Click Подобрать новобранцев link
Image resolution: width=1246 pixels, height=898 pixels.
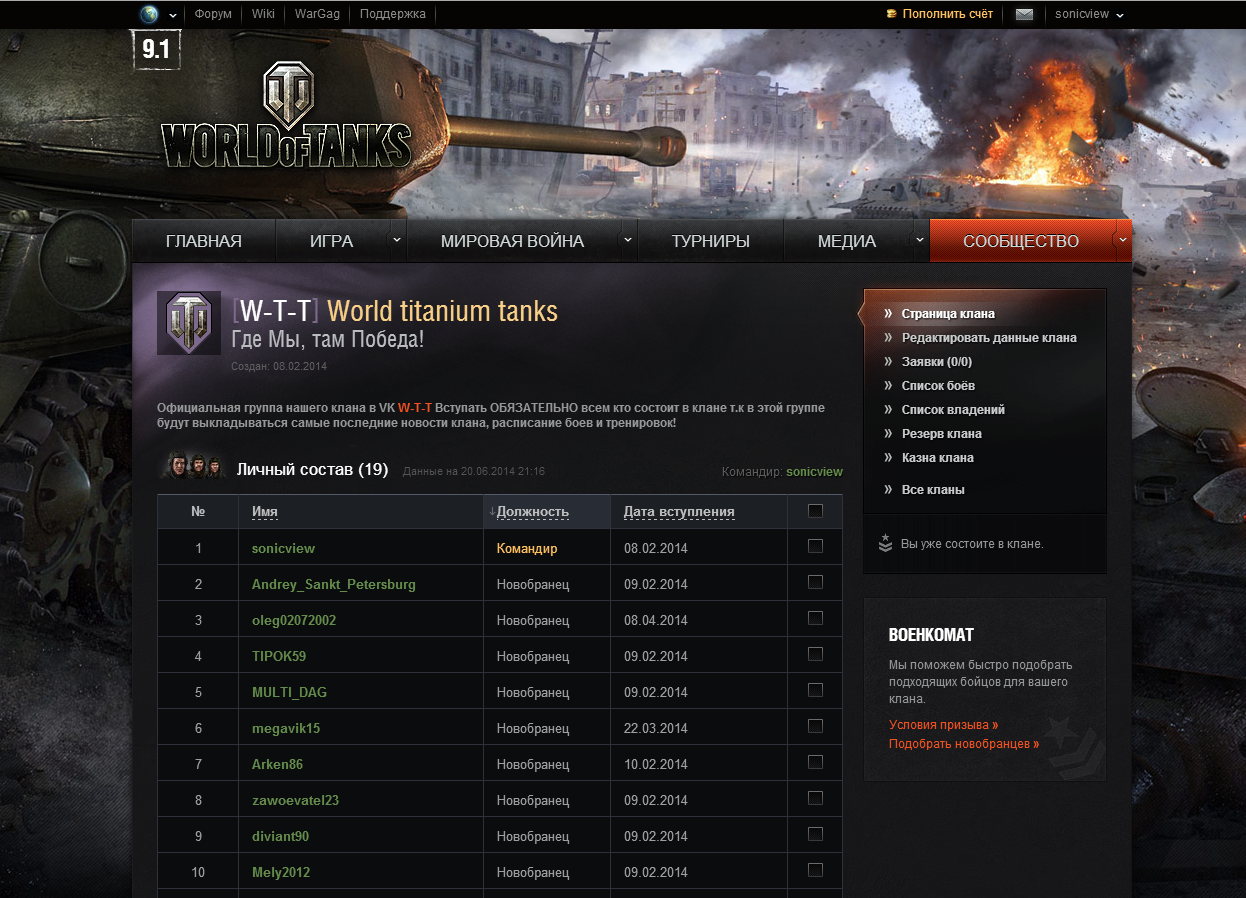(964, 744)
